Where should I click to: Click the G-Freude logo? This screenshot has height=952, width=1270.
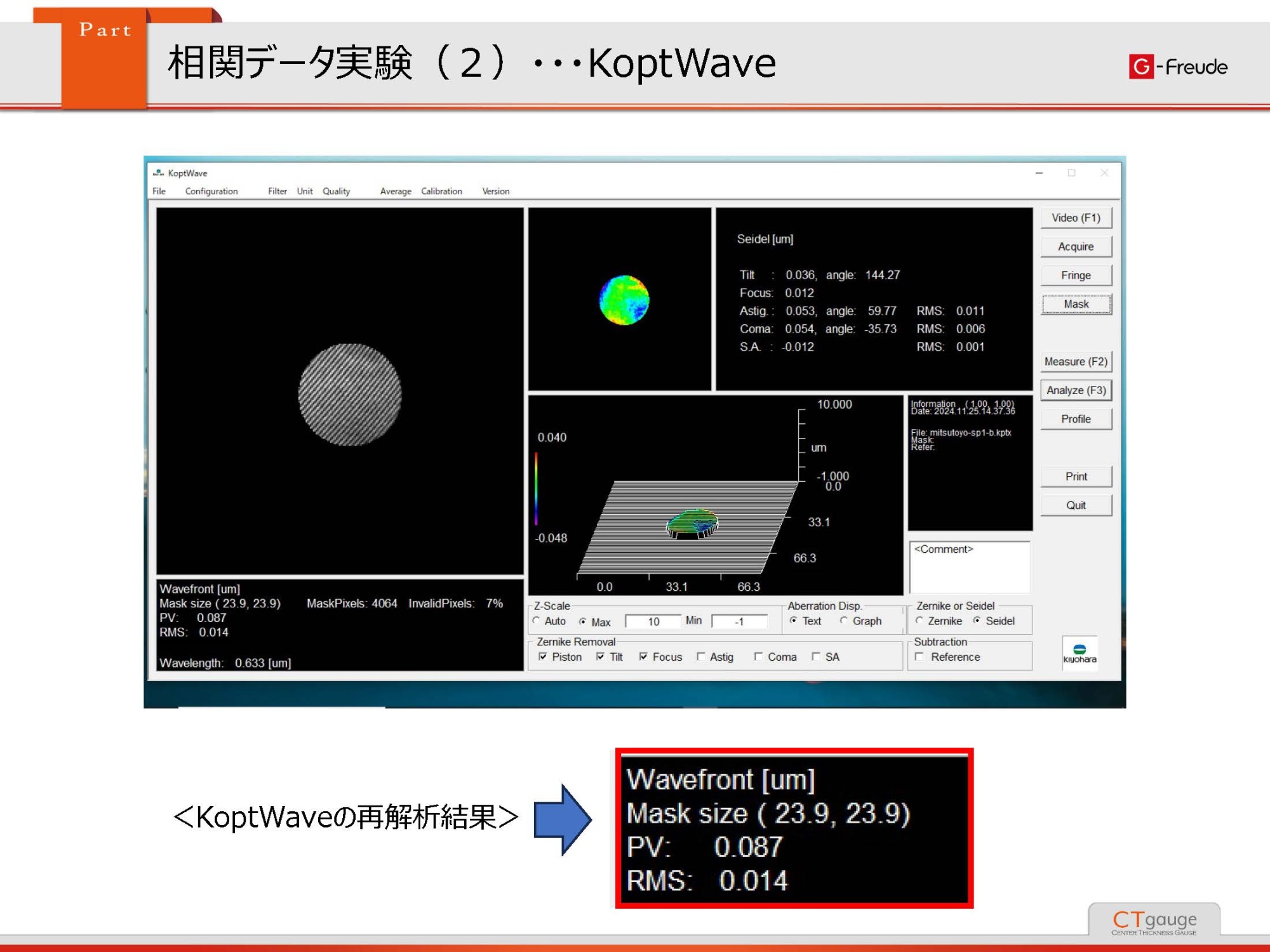[1178, 67]
